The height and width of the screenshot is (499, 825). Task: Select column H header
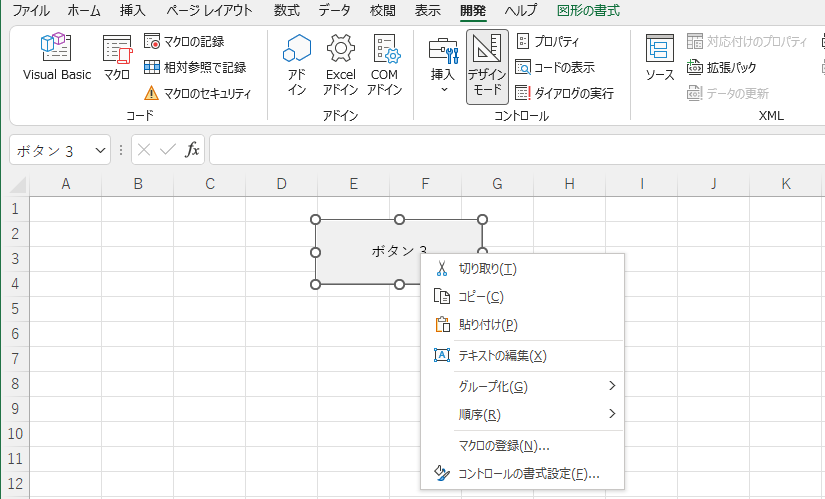[569, 184]
